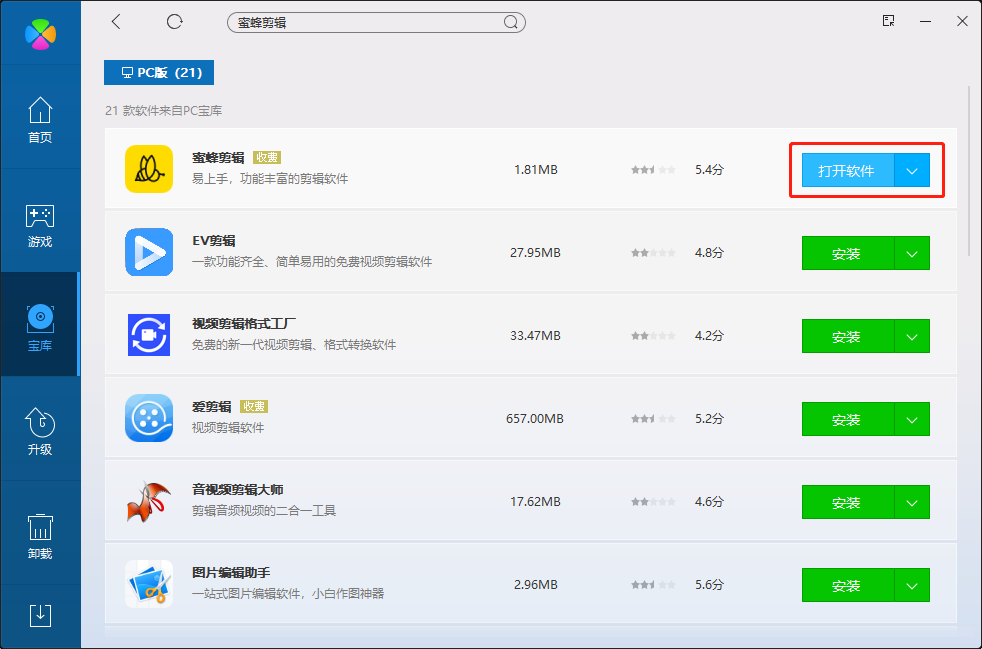
Task: Install 视频剪辑格式工厂 with 安装 button
Action: click(x=847, y=337)
